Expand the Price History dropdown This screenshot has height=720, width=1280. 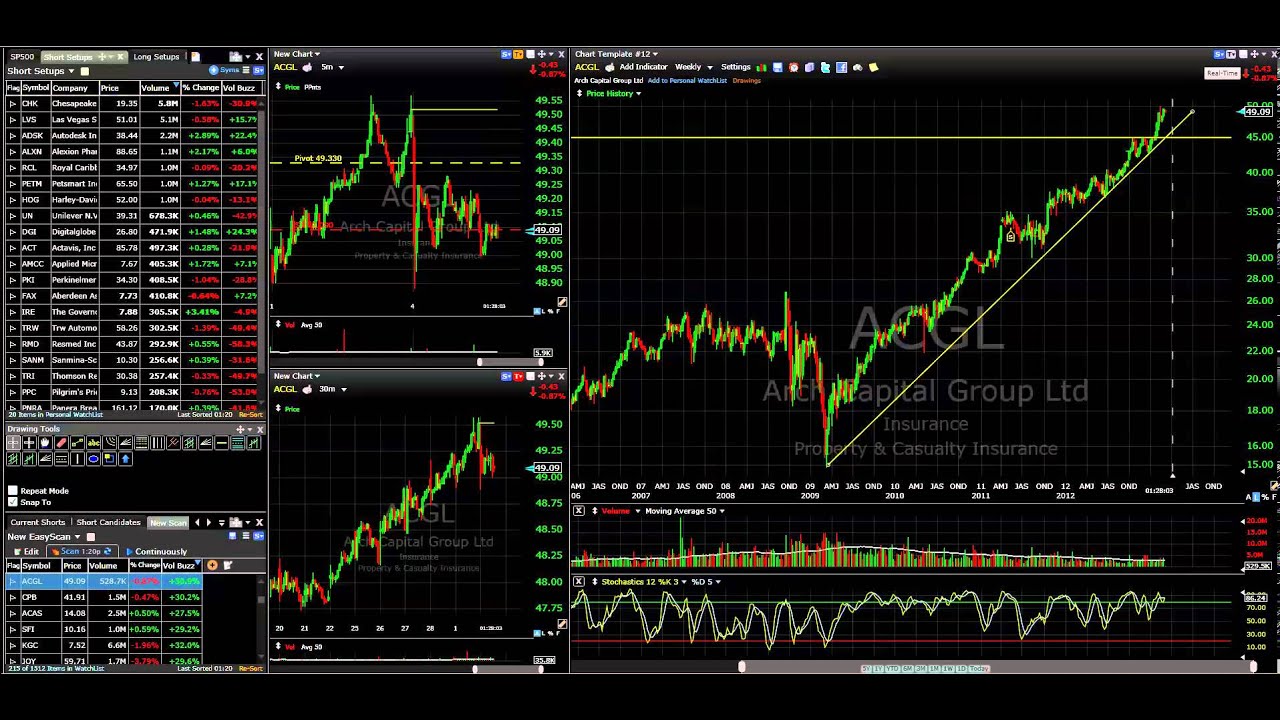(x=638, y=93)
